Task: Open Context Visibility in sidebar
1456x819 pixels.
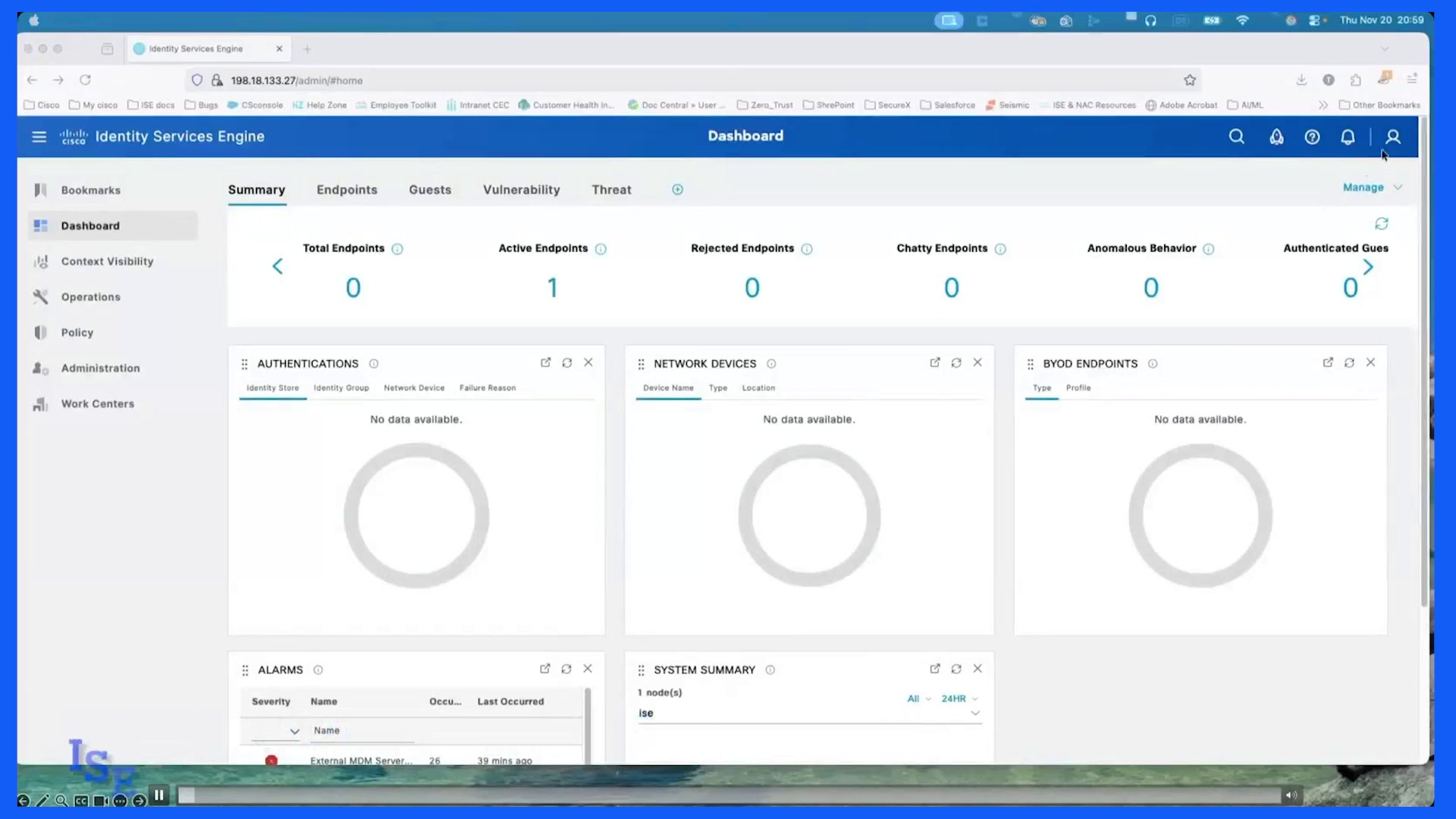Action: [x=112, y=262]
